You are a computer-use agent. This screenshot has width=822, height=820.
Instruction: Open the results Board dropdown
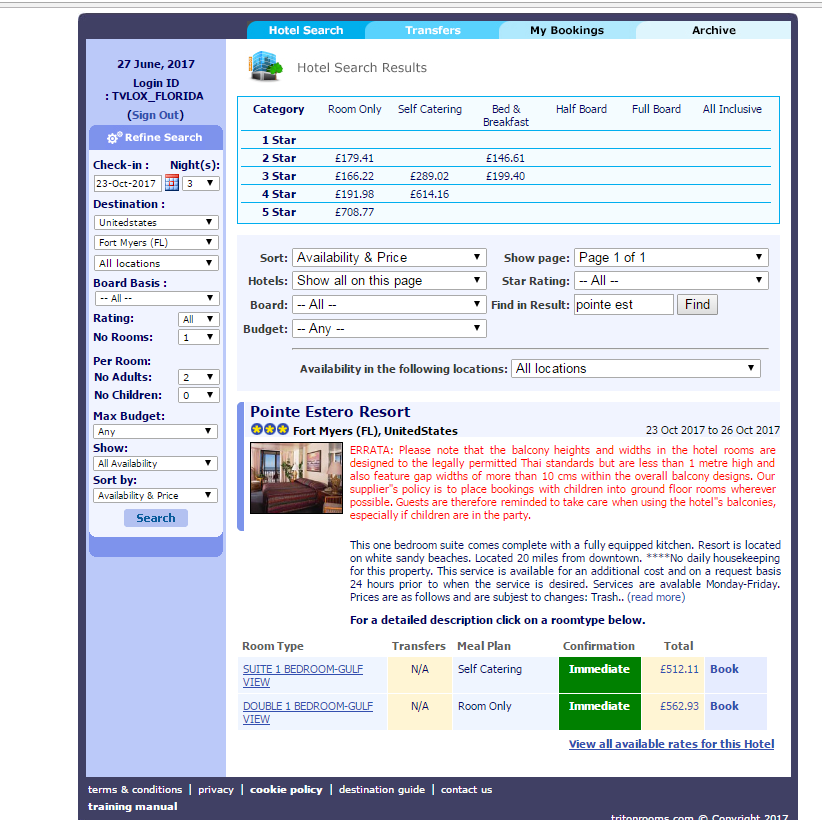click(389, 305)
